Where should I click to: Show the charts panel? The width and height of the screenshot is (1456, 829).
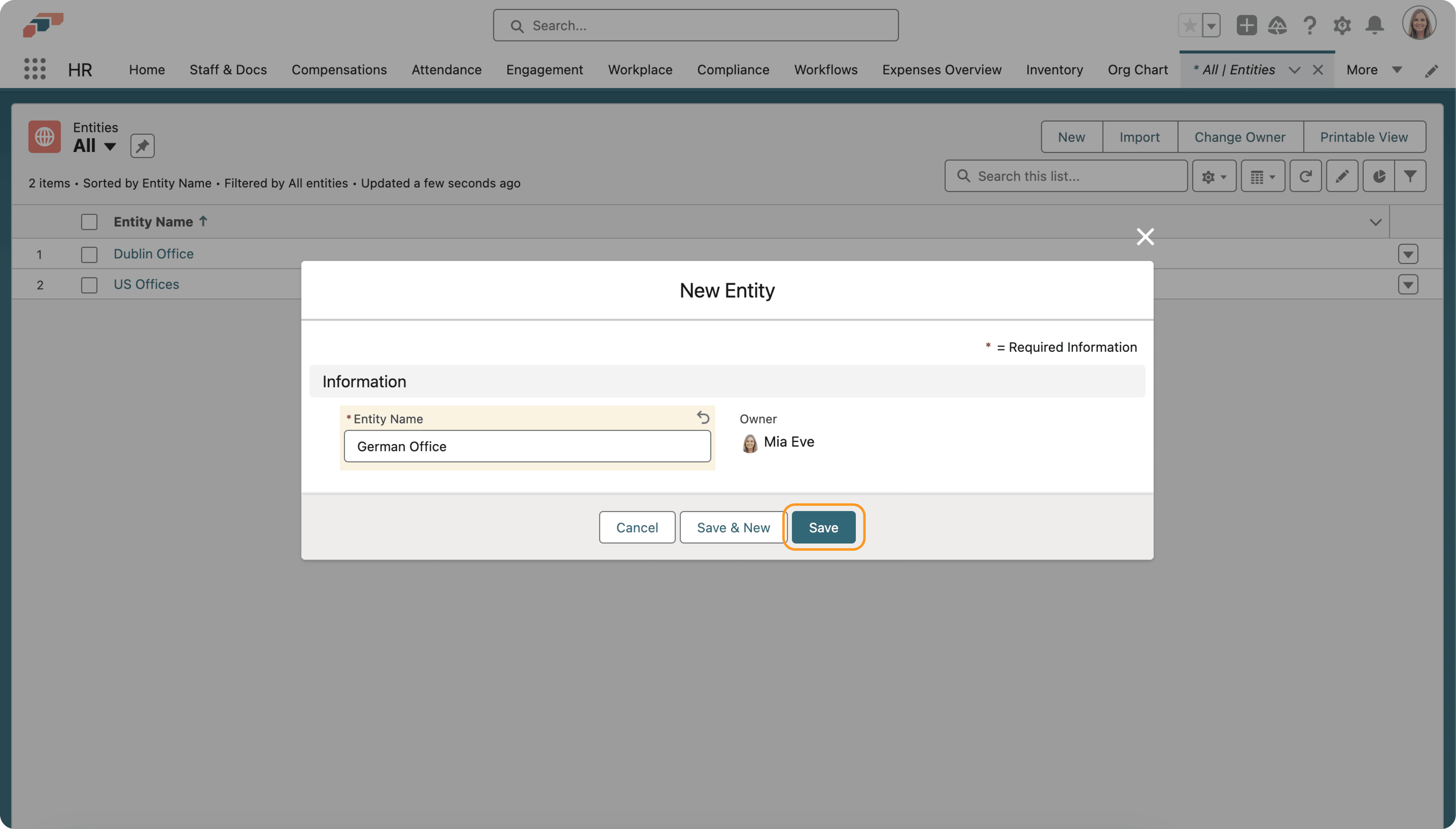point(1378,176)
